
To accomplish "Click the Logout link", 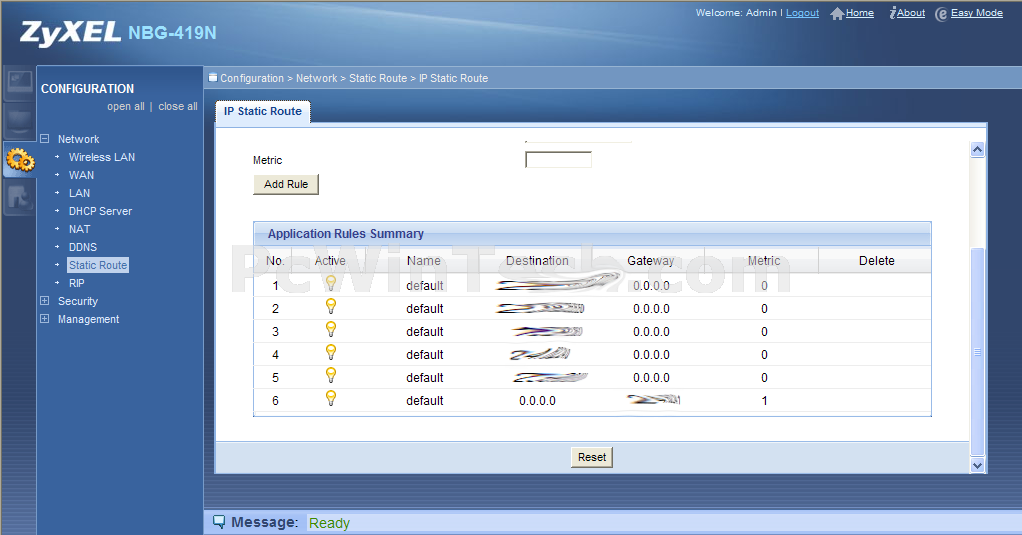I will [x=802, y=13].
